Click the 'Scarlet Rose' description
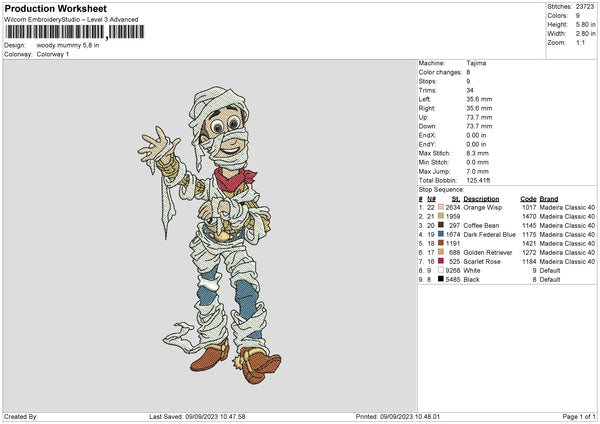The image size is (600, 424). tap(482, 262)
